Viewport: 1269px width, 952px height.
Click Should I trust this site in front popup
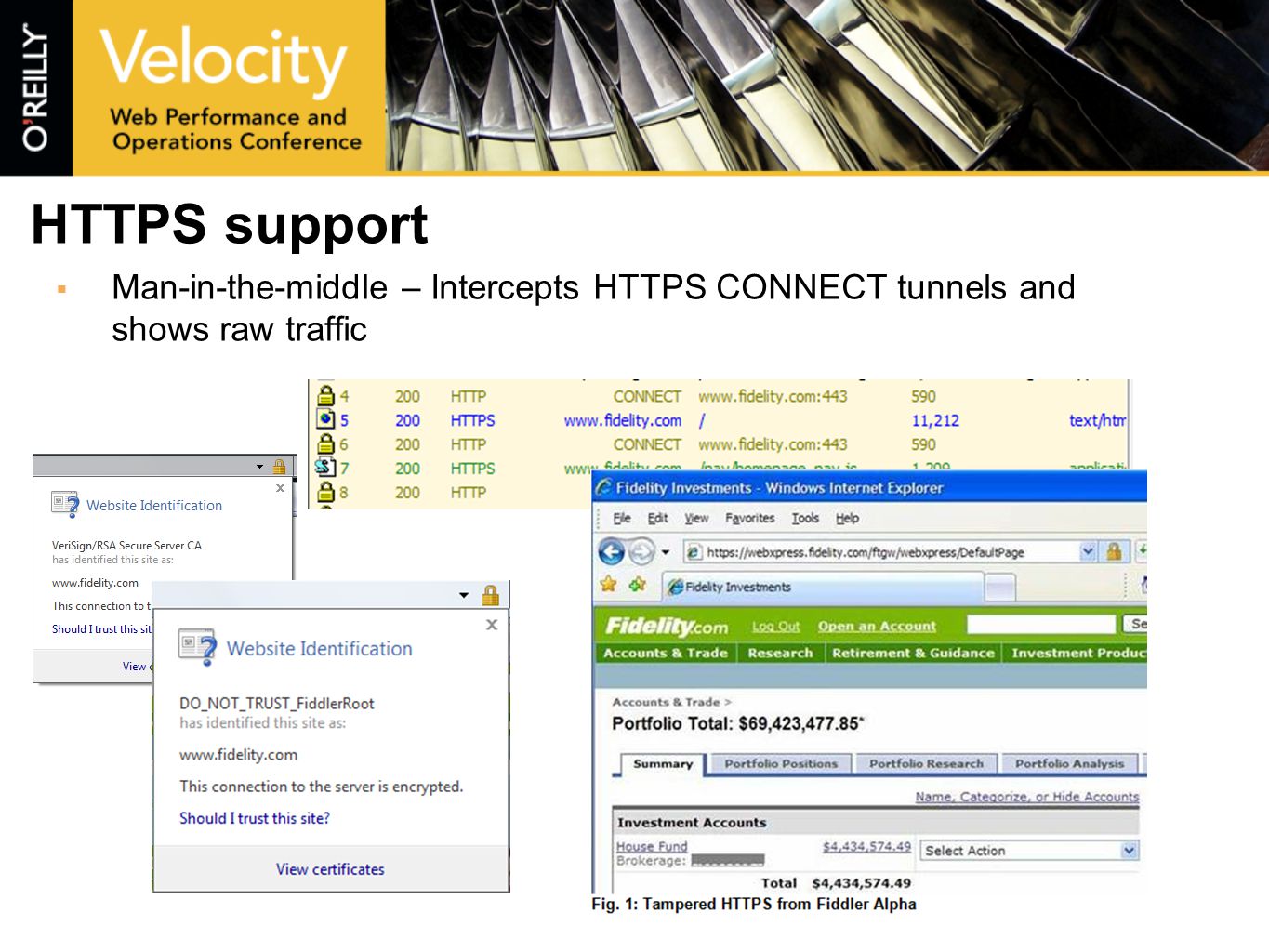255,818
